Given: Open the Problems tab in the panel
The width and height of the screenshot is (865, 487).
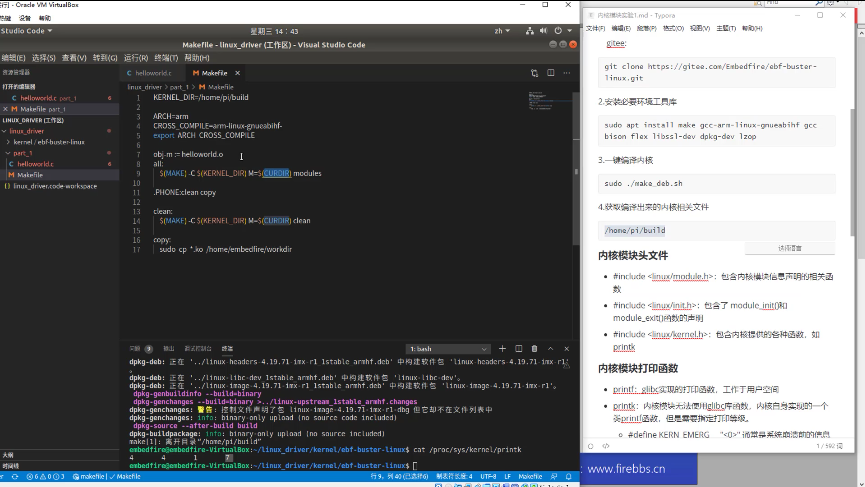Looking at the screenshot, I should pyautogui.click(x=140, y=349).
